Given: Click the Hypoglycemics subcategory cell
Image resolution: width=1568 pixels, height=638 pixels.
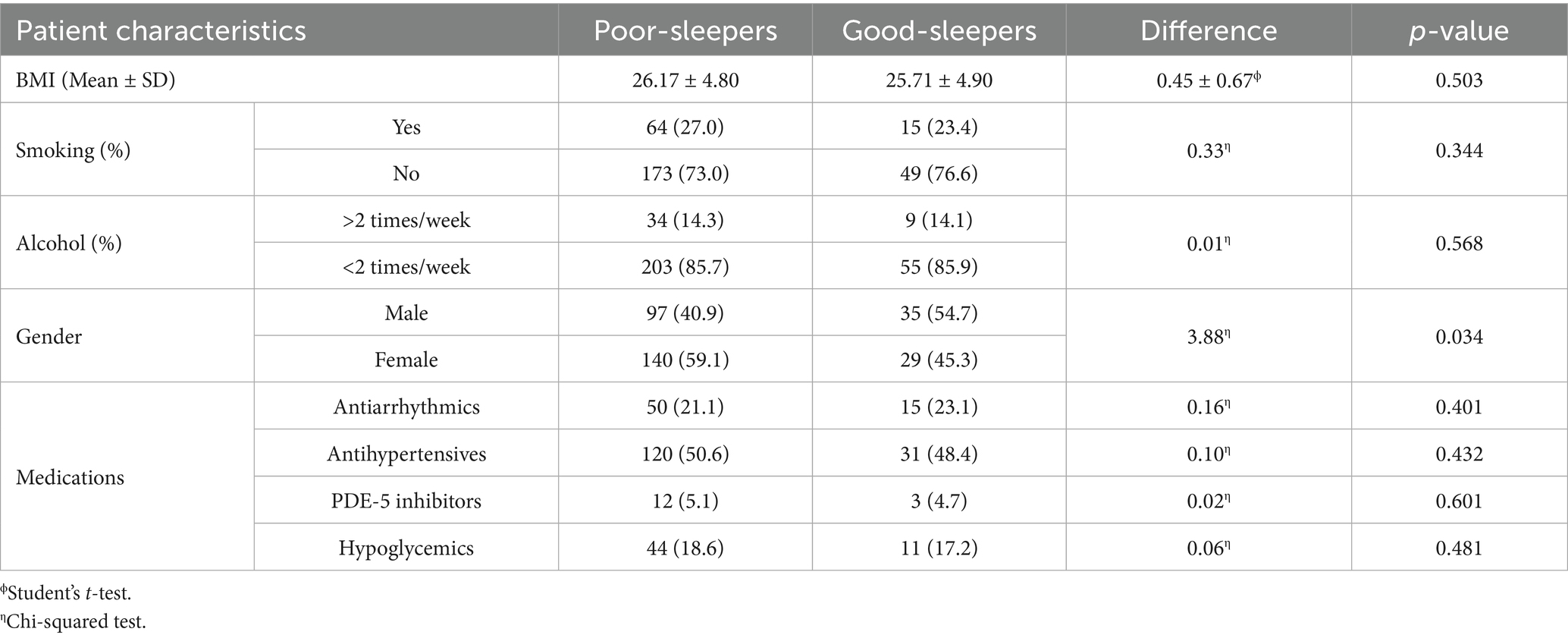Looking at the screenshot, I should pyautogui.click(x=406, y=548).
